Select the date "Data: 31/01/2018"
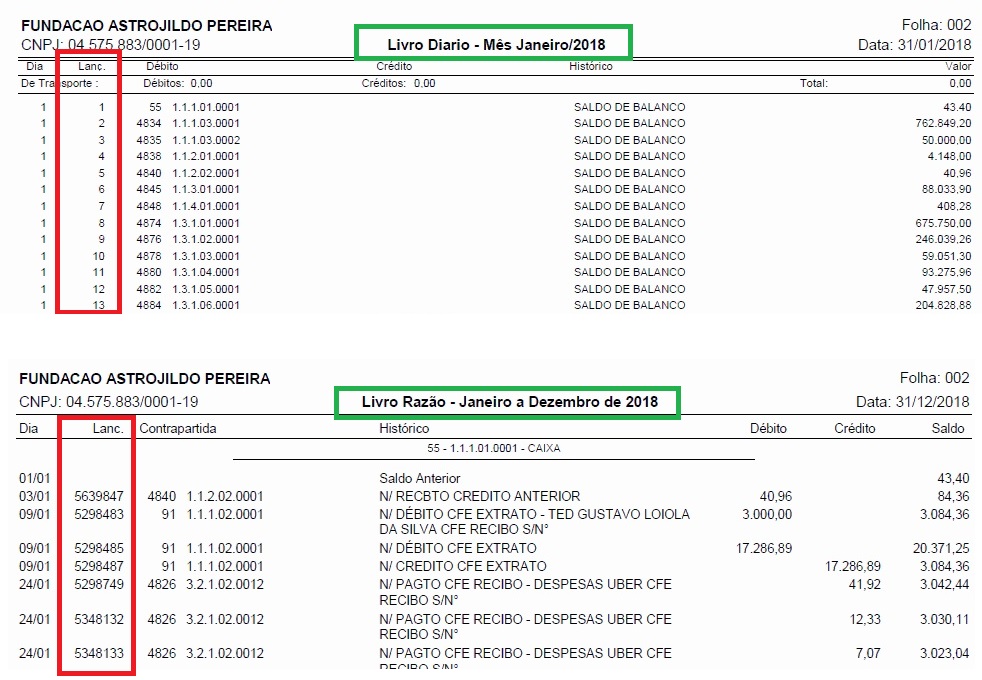The width and height of the screenshot is (982, 680). (914, 44)
